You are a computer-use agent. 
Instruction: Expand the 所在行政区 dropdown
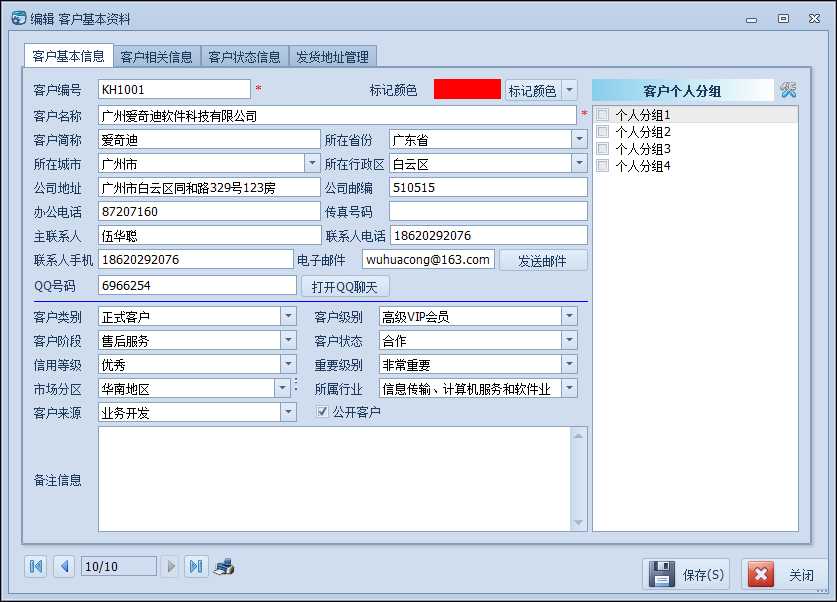579,163
